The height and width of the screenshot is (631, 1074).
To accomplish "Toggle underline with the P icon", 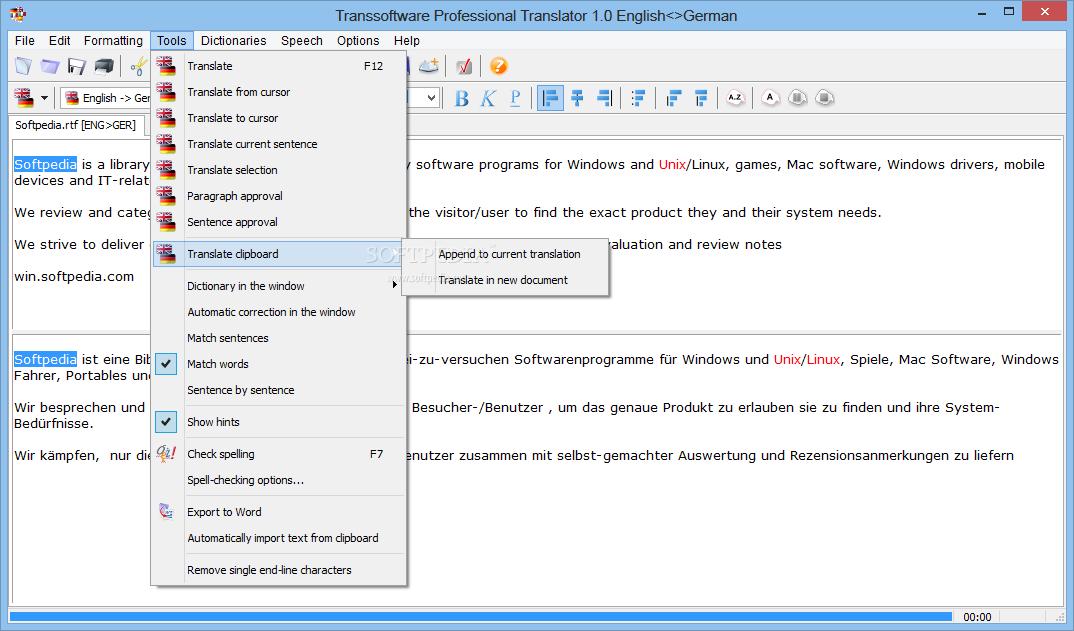I will coord(515,99).
